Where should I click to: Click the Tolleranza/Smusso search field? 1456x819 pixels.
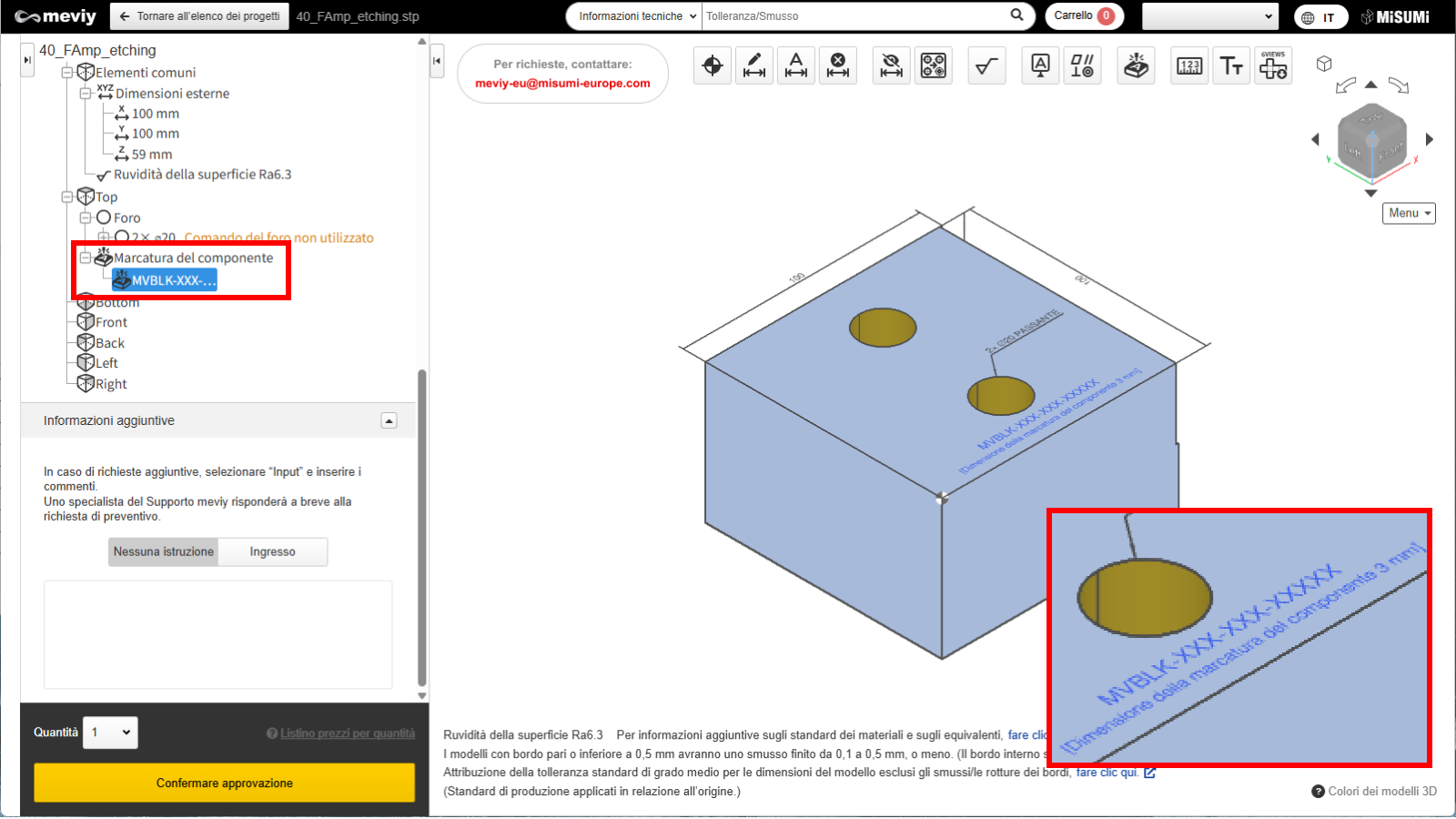855,16
